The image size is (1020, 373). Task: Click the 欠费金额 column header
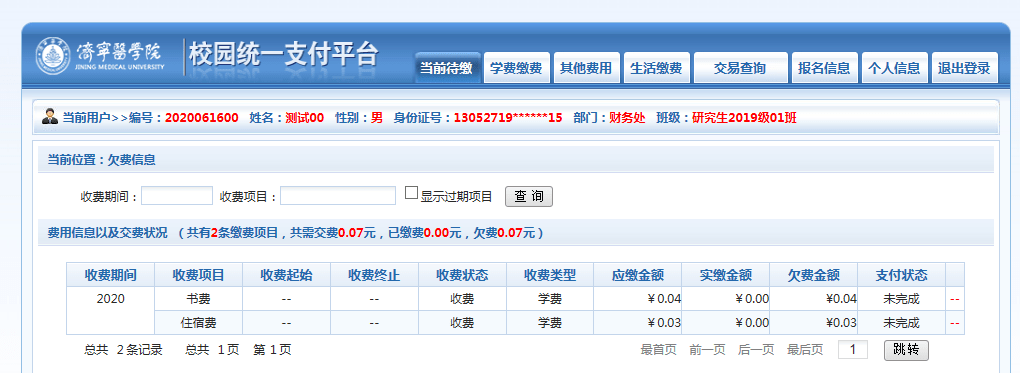point(813,275)
